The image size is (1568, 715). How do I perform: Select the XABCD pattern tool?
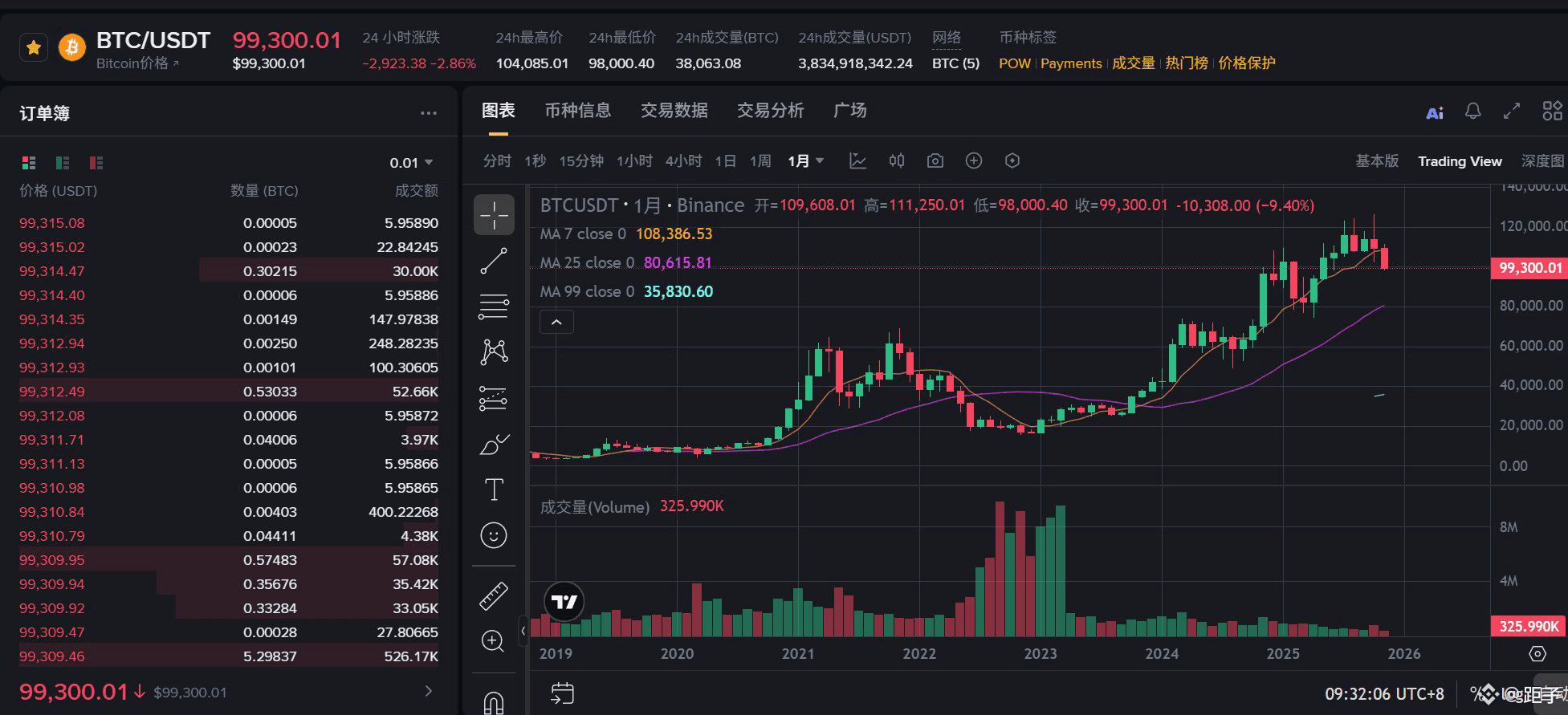(494, 351)
